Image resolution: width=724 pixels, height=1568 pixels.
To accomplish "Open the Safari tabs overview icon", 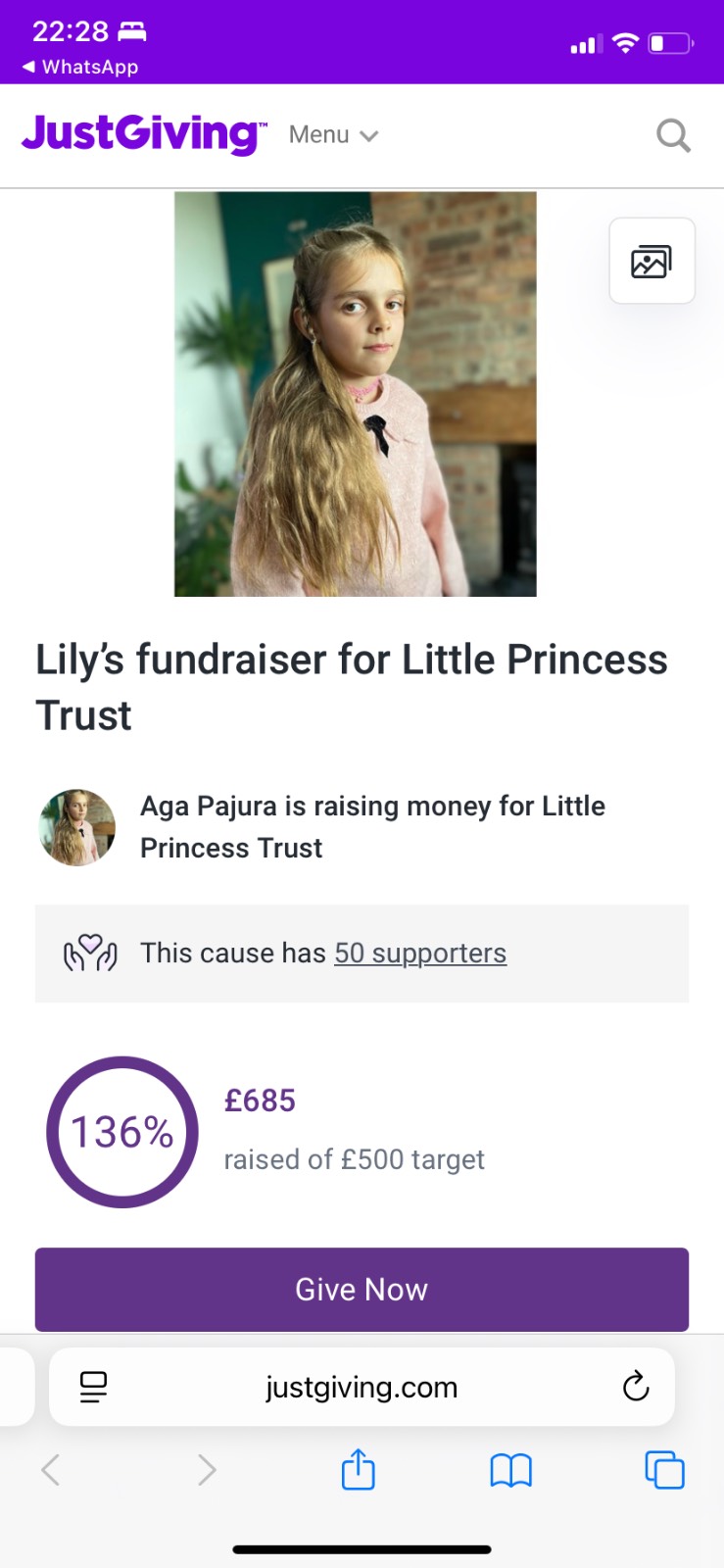I will (664, 1469).
